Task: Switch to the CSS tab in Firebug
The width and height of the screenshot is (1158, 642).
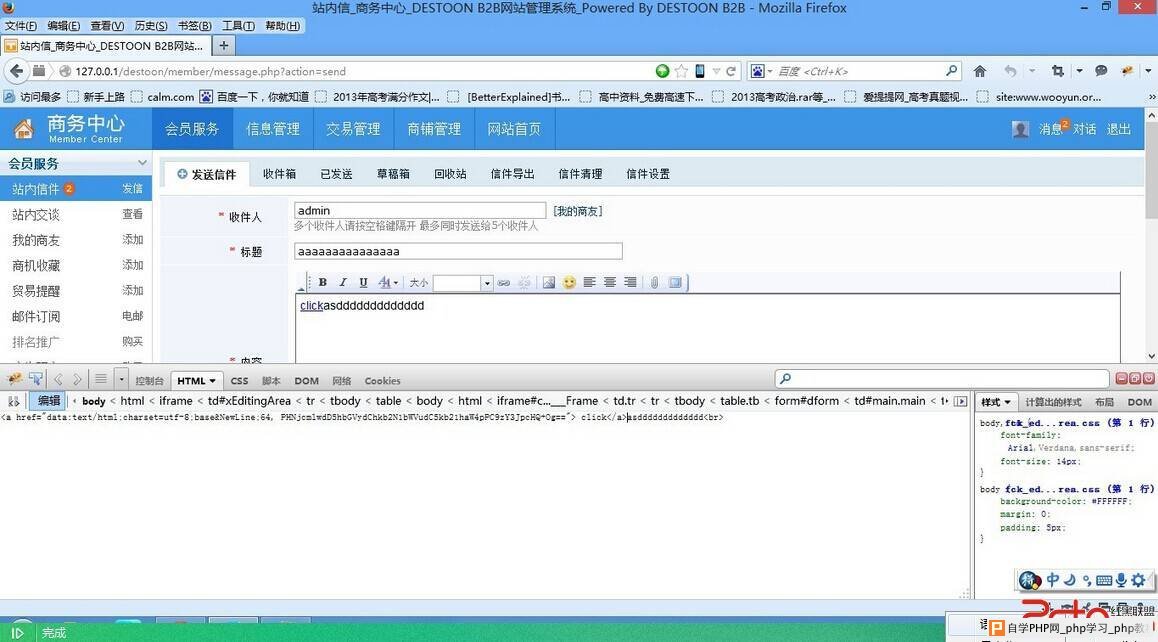Action: pyautogui.click(x=239, y=380)
